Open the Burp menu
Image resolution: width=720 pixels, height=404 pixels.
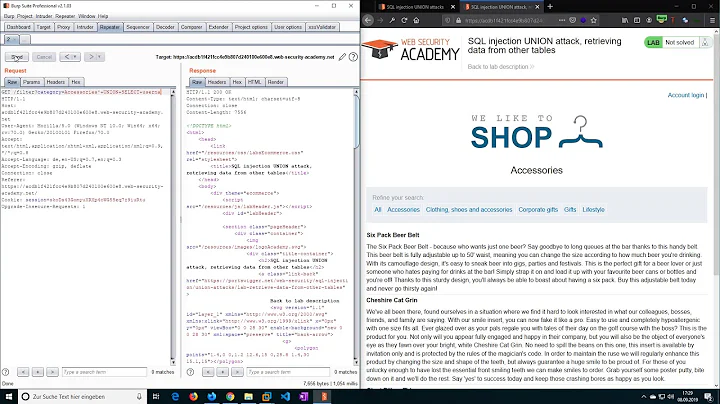(x=9, y=16)
